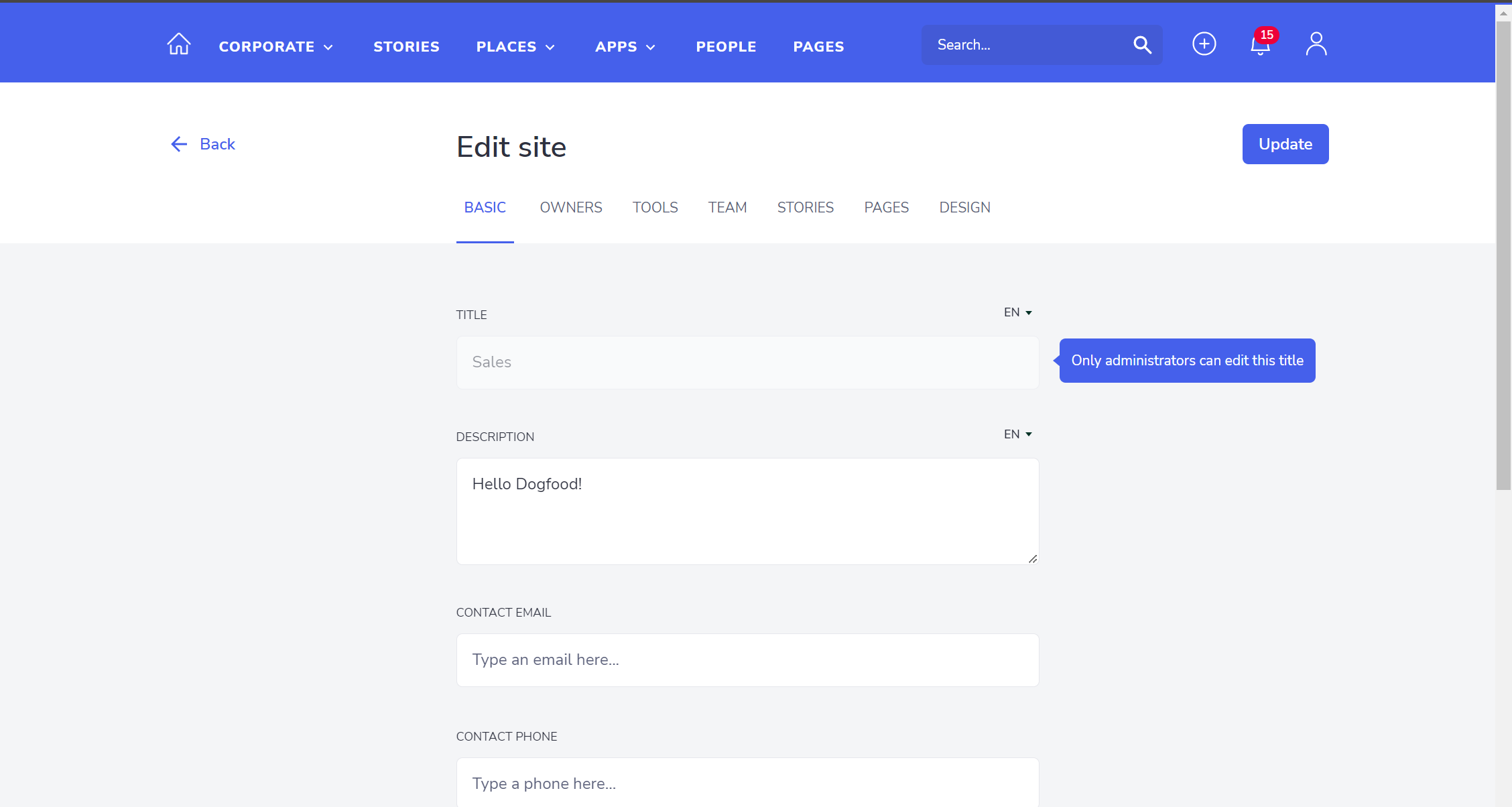Screen dimensions: 1512x807
Task: Open Description language EN dropdown
Action: click(x=1017, y=434)
